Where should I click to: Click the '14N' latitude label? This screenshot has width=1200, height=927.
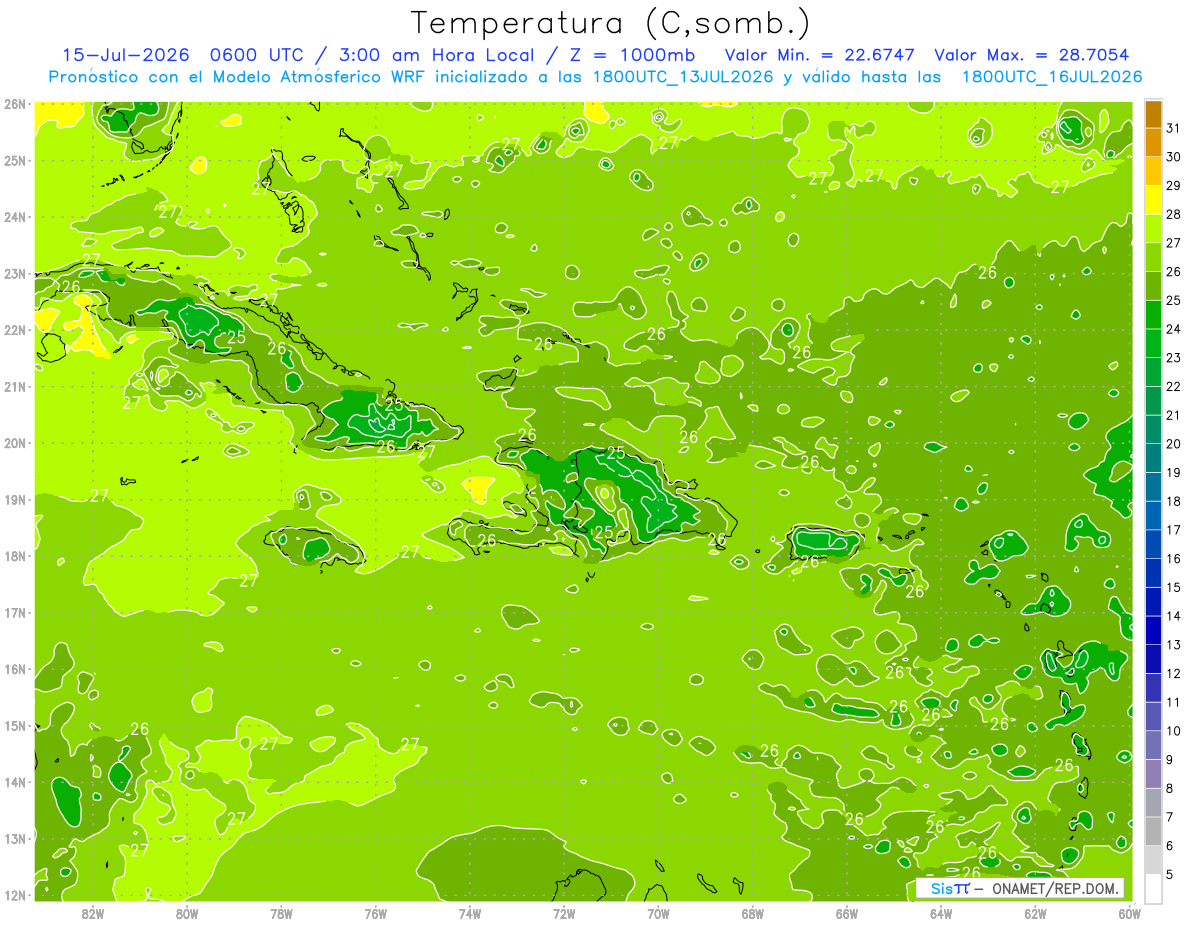pyautogui.click(x=15, y=782)
